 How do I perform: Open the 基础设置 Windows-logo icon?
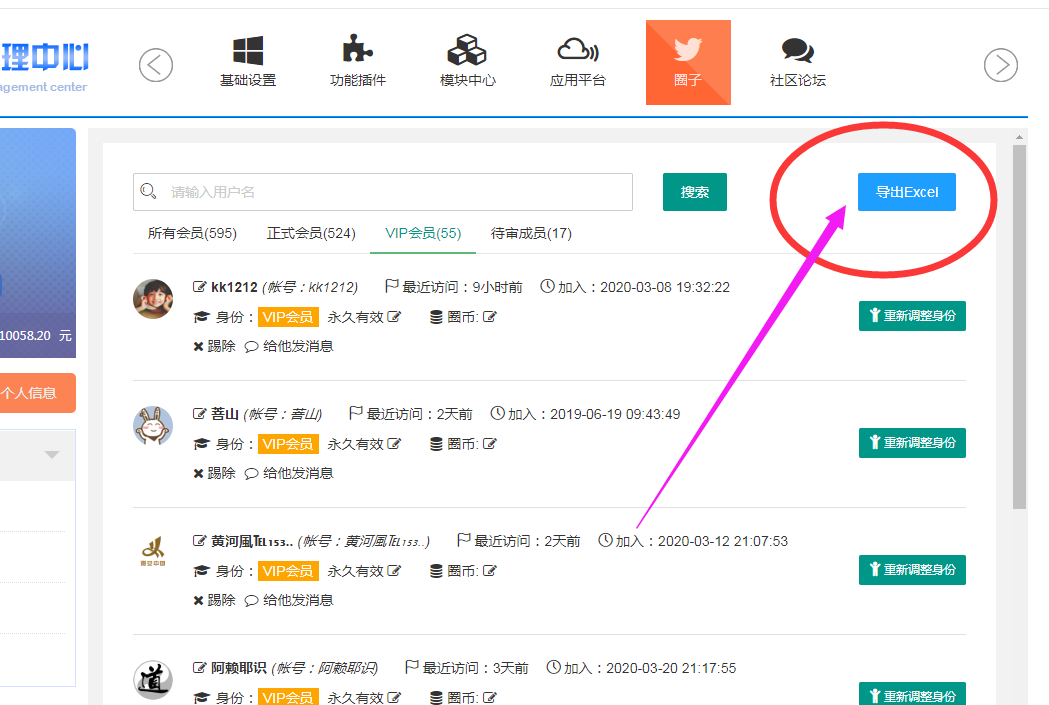(247, 51)
